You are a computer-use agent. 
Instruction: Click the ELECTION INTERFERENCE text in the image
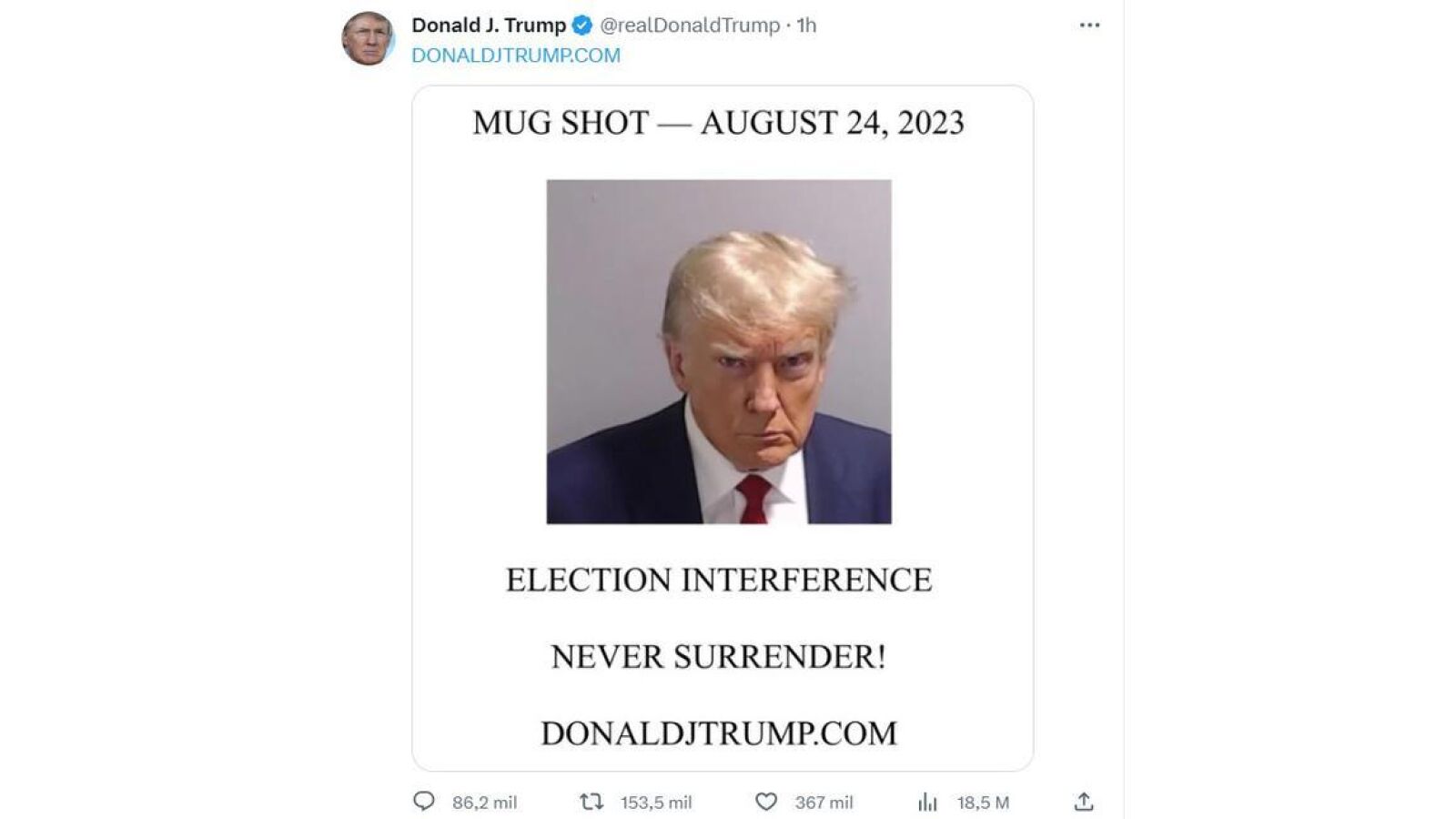(x=719, y=580)
